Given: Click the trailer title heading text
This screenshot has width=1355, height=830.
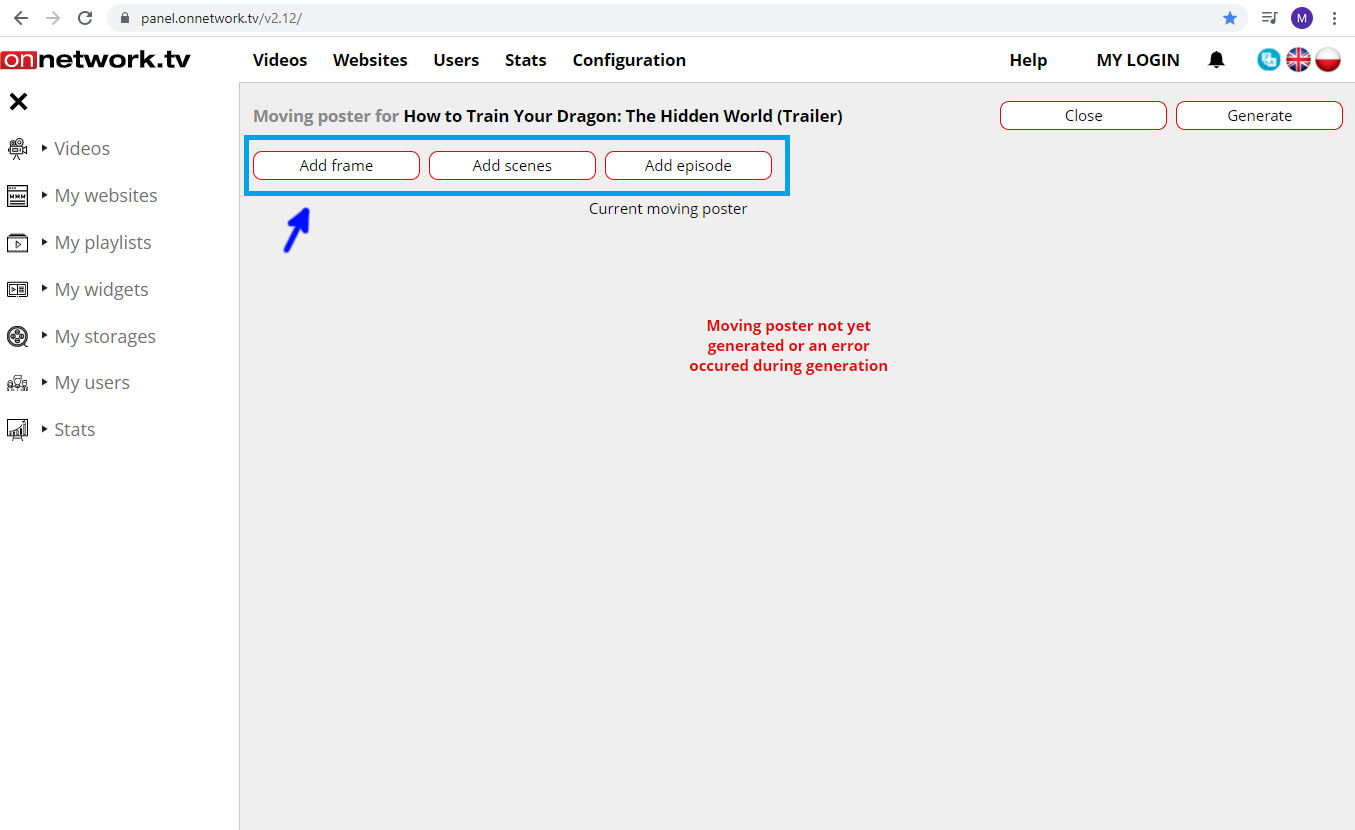Looking at the screenshot, I should (623, 116).
